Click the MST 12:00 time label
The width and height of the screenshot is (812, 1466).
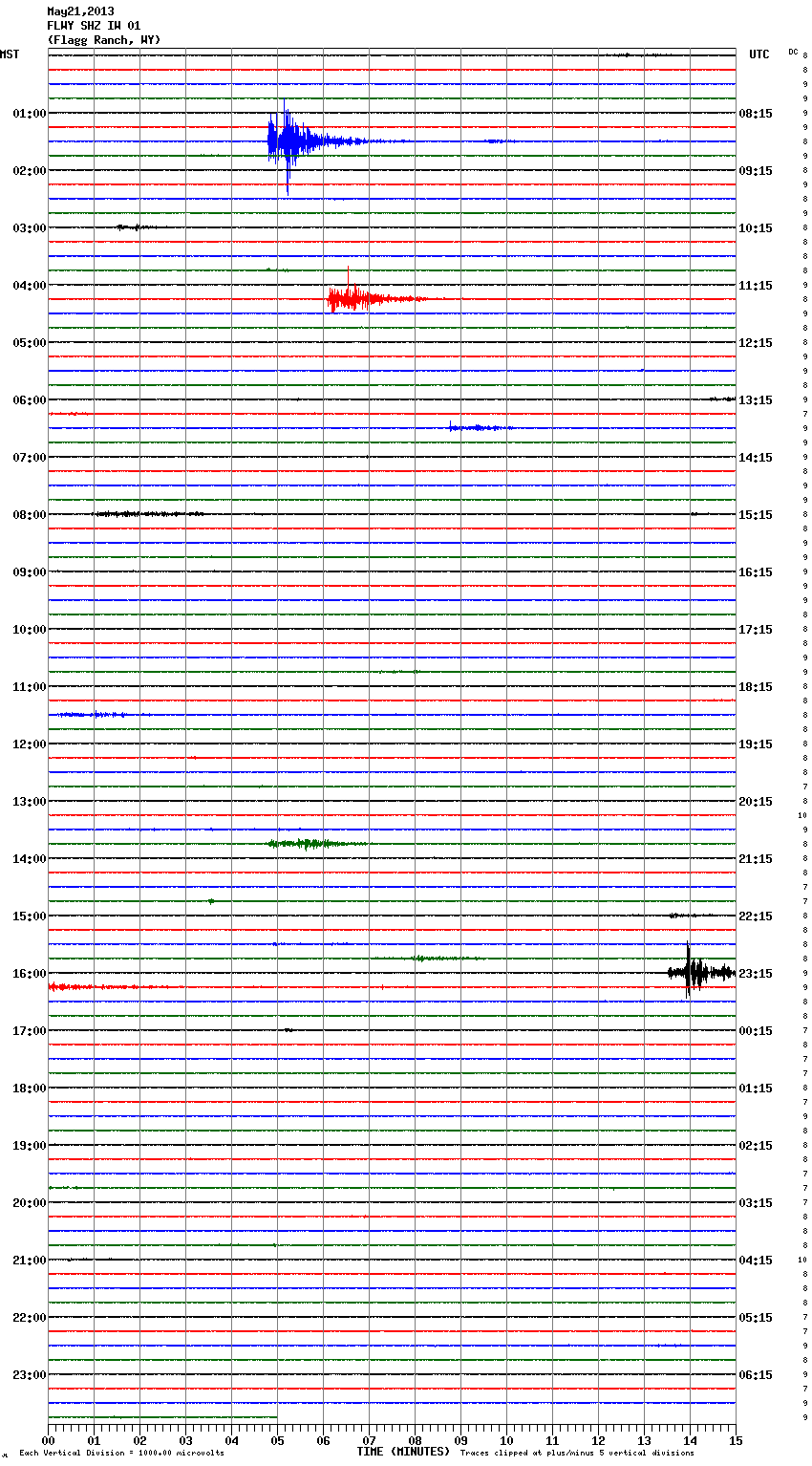click(x=29, y=744)
